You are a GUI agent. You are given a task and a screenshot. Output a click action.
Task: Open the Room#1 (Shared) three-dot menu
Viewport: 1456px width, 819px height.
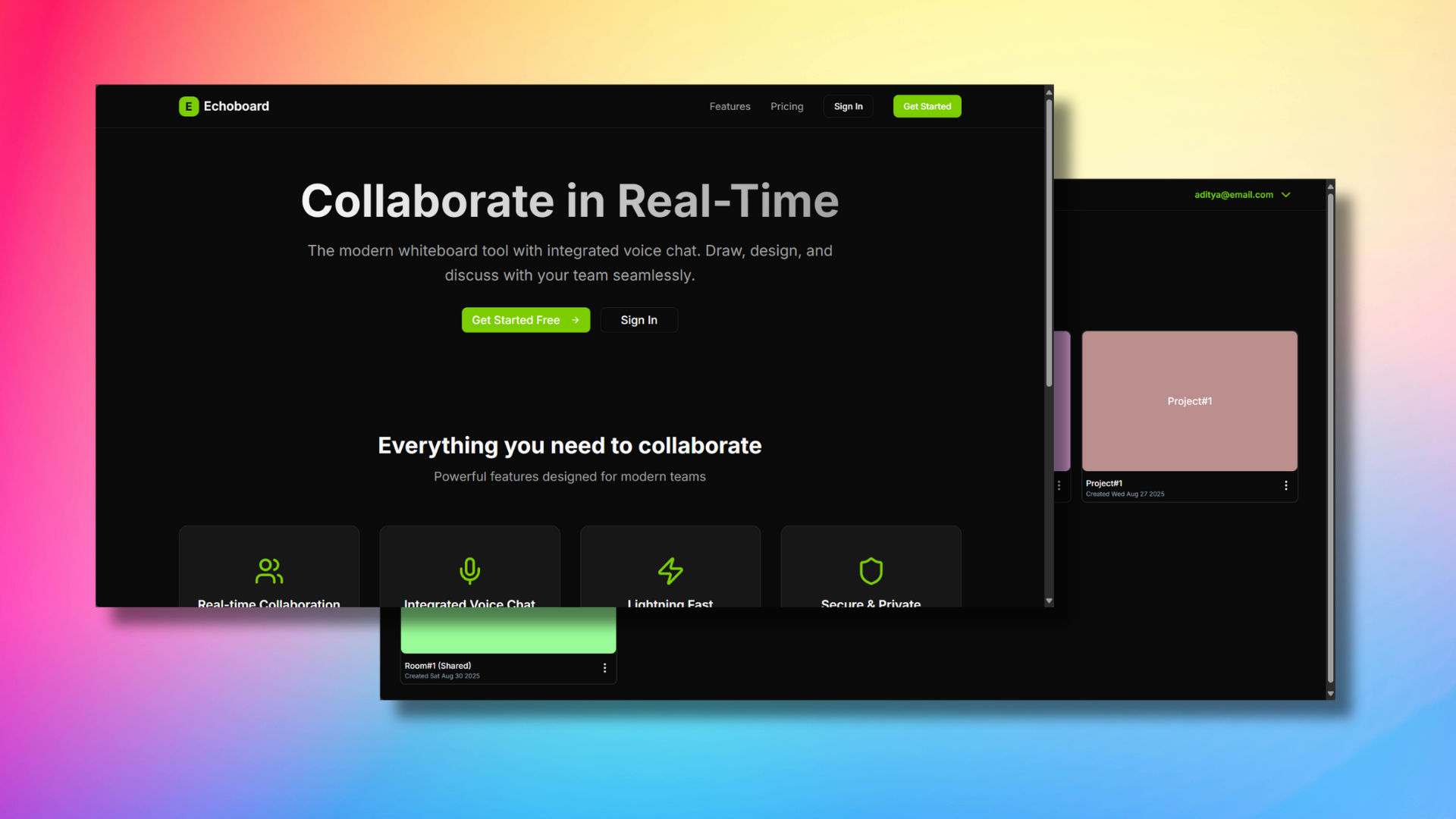pos(604,668)
